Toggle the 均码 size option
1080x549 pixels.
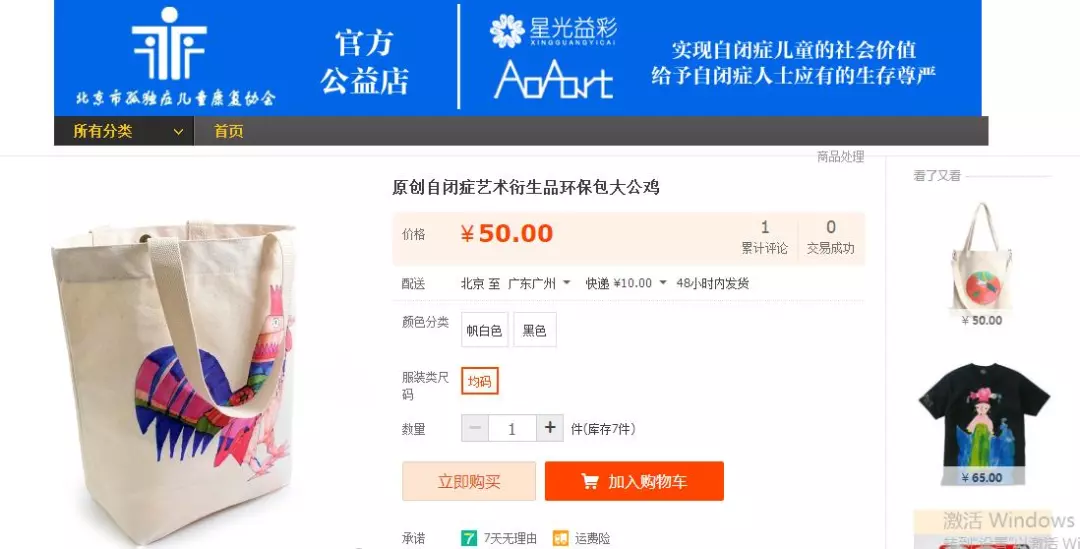(x=479, y=381)
